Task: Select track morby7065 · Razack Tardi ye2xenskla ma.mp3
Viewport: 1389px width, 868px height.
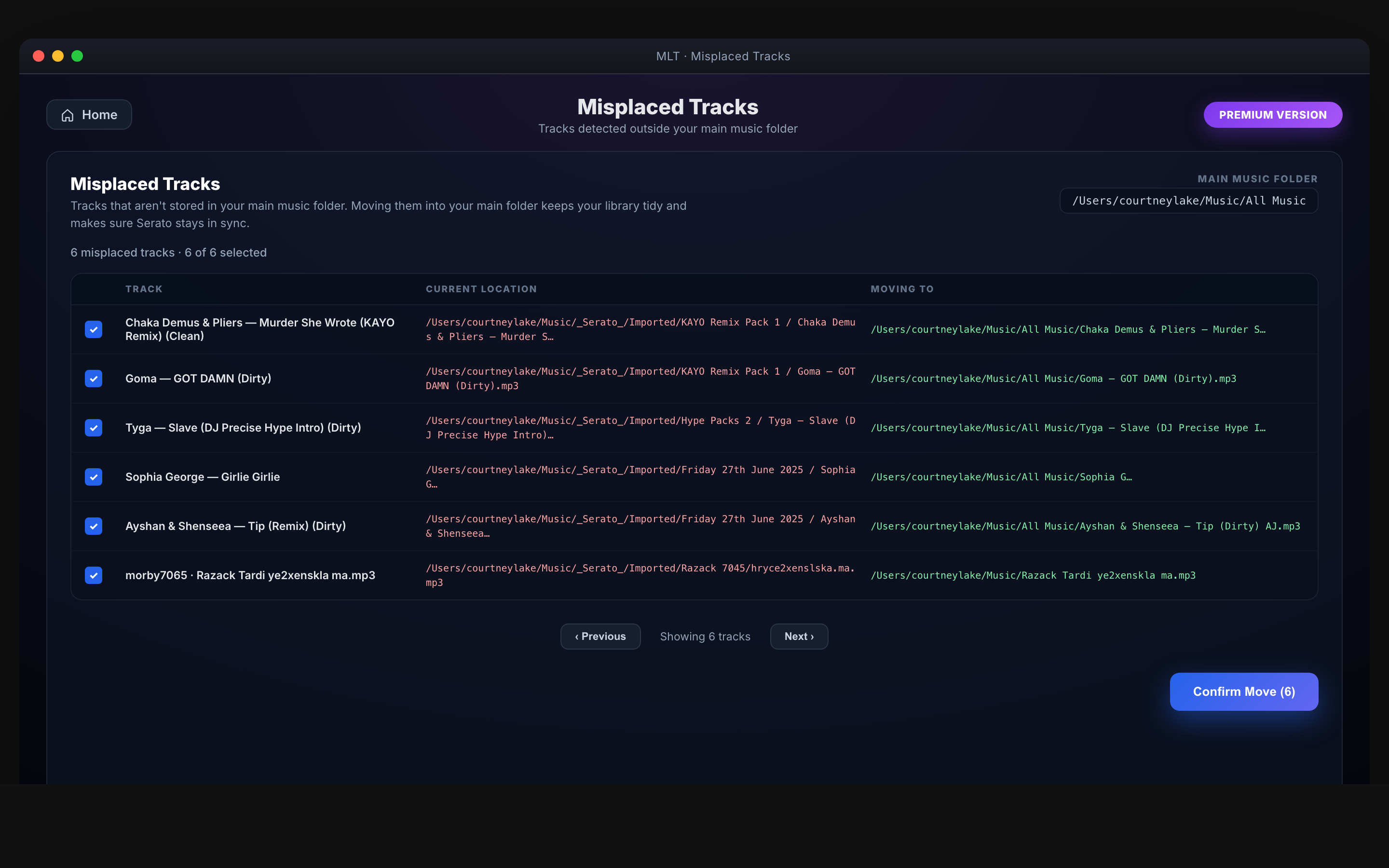Action: click(250, 575)
